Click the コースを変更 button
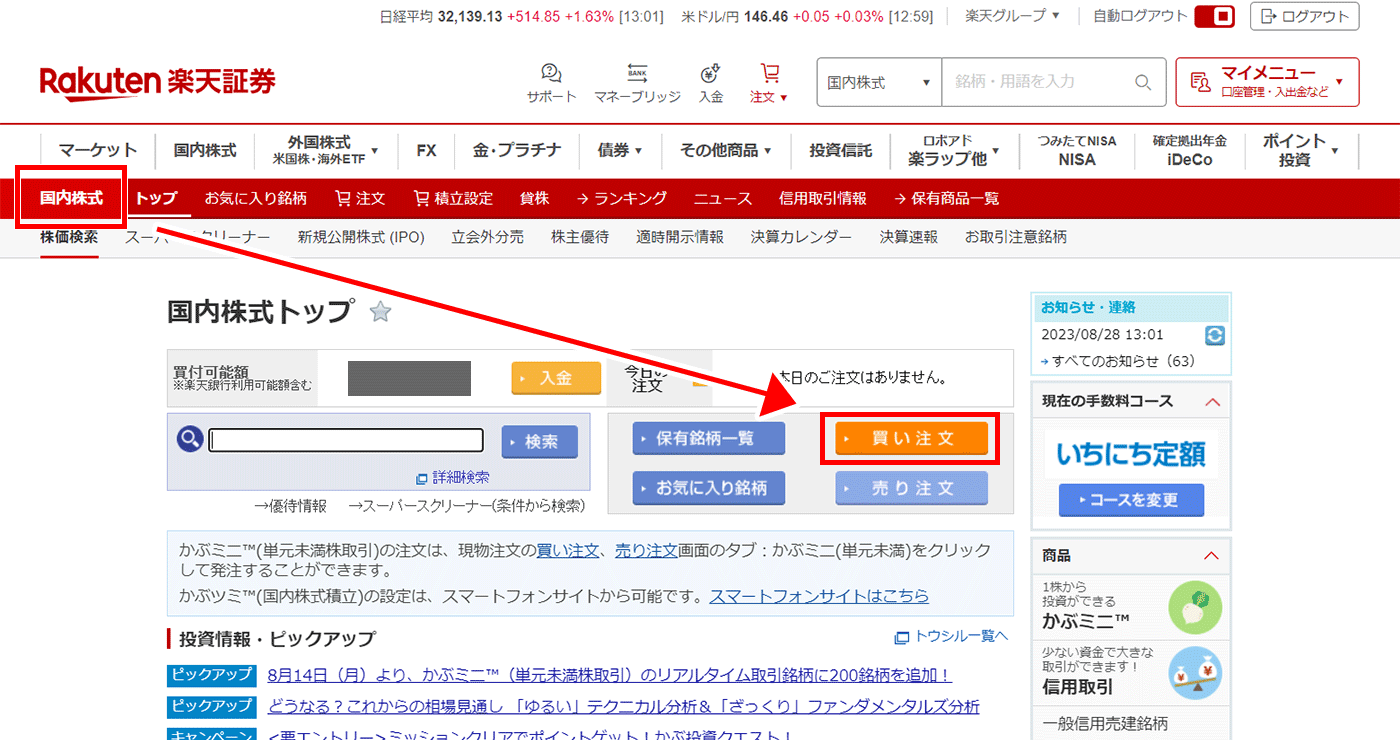This screenshot has width=1400, height=740. 1131,499
